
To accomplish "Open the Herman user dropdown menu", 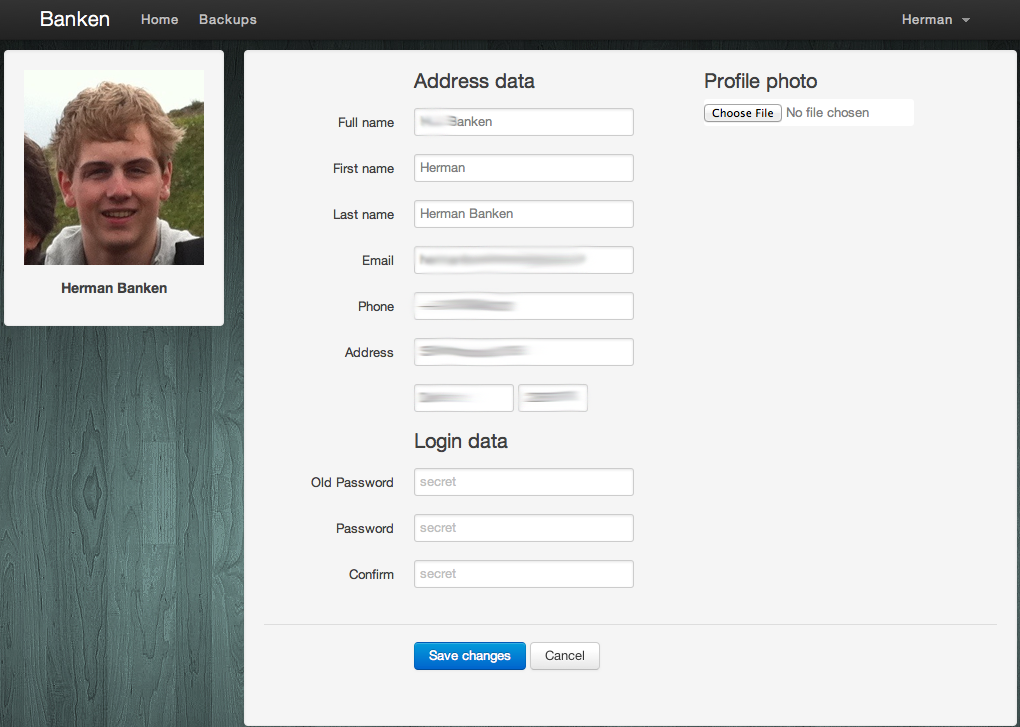I will [x=935, y=20].
